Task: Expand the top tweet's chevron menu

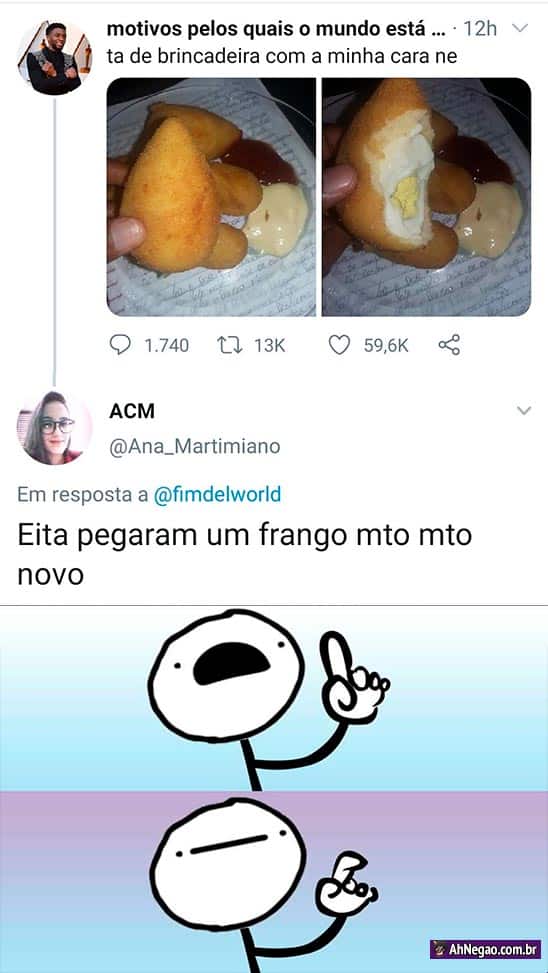Action: coord(520,29)
